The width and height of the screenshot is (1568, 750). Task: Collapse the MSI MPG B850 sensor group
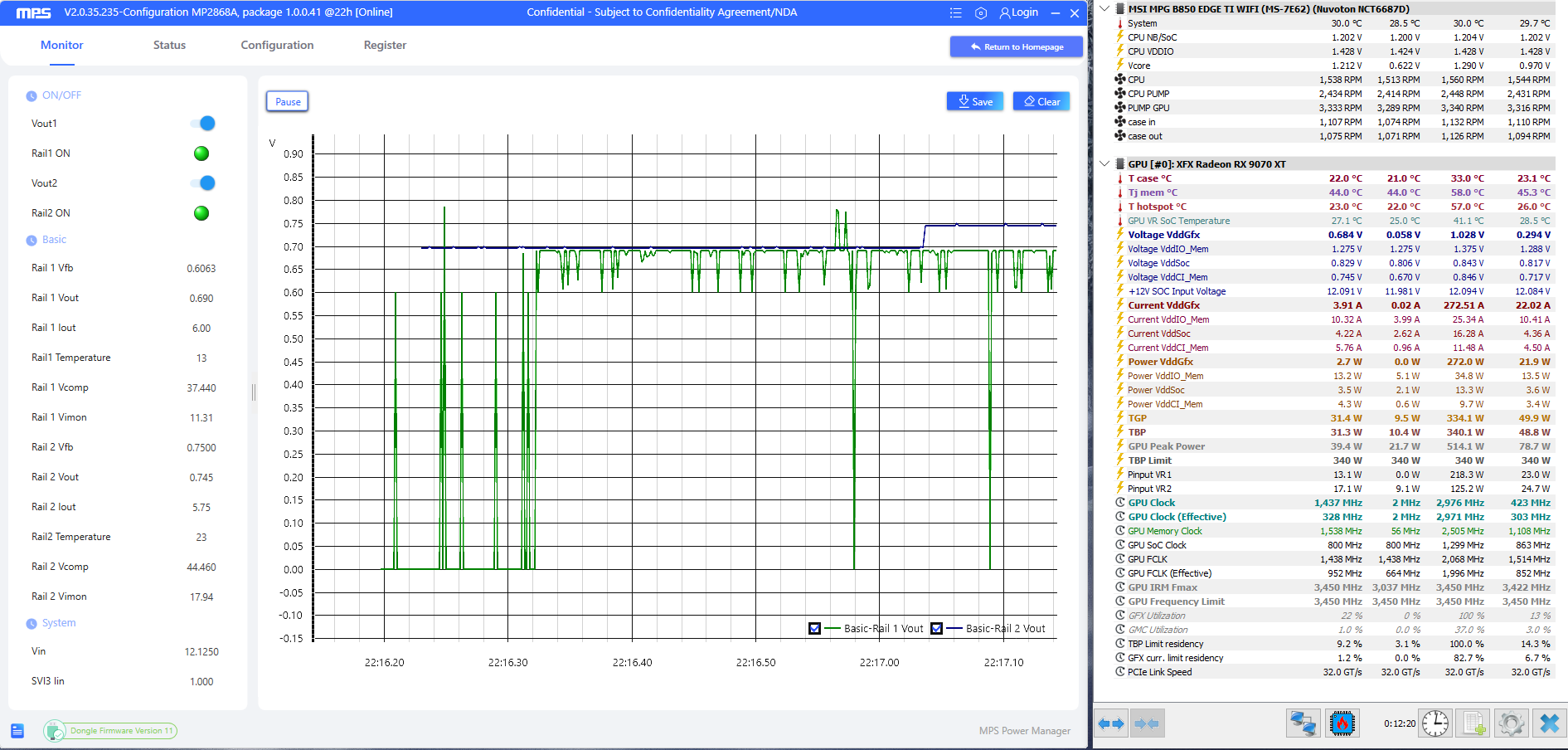click(1104, 9)
